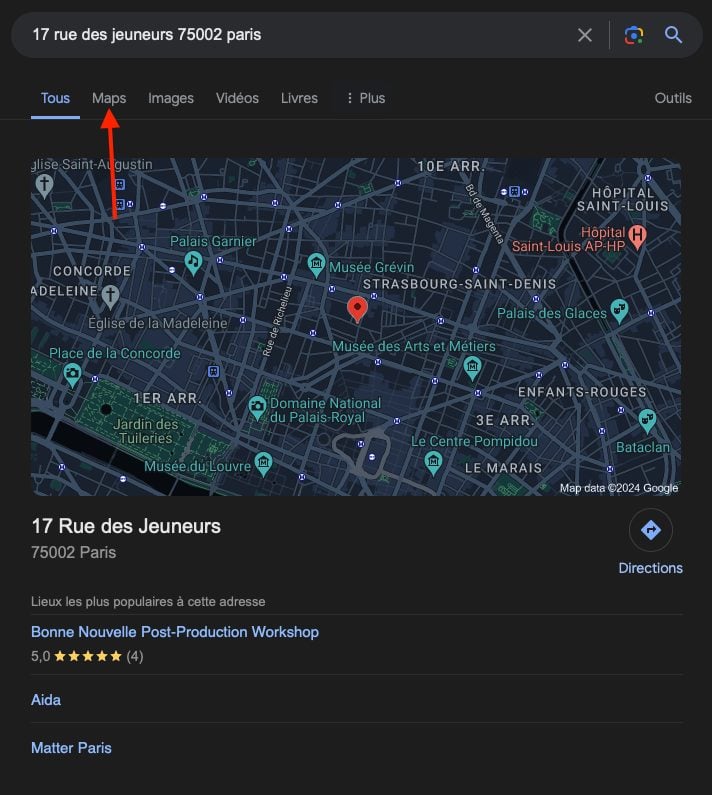Viewport: 712px width, 795px height.
Task: Open the Matter Paris link
Action: (x=71, y=748)
